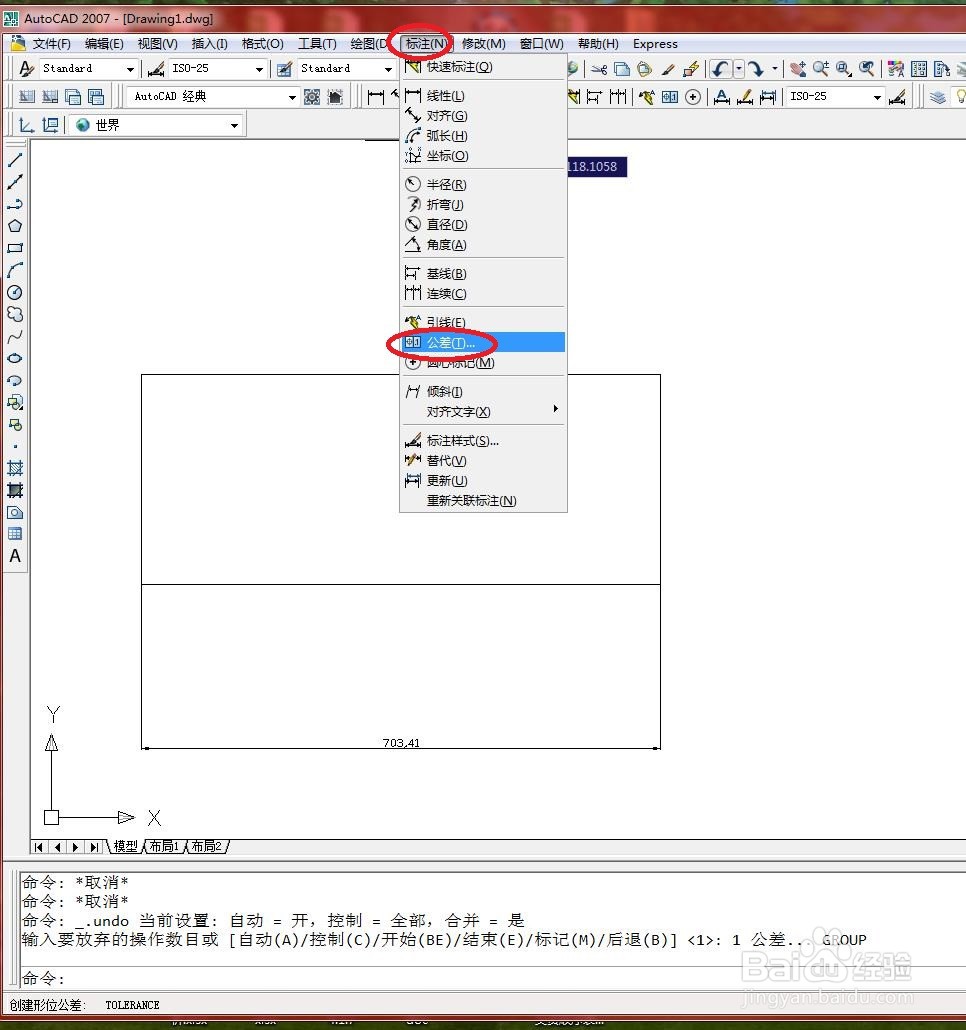Open the 修改(M) menu
966x1030 pixels.
483,44
